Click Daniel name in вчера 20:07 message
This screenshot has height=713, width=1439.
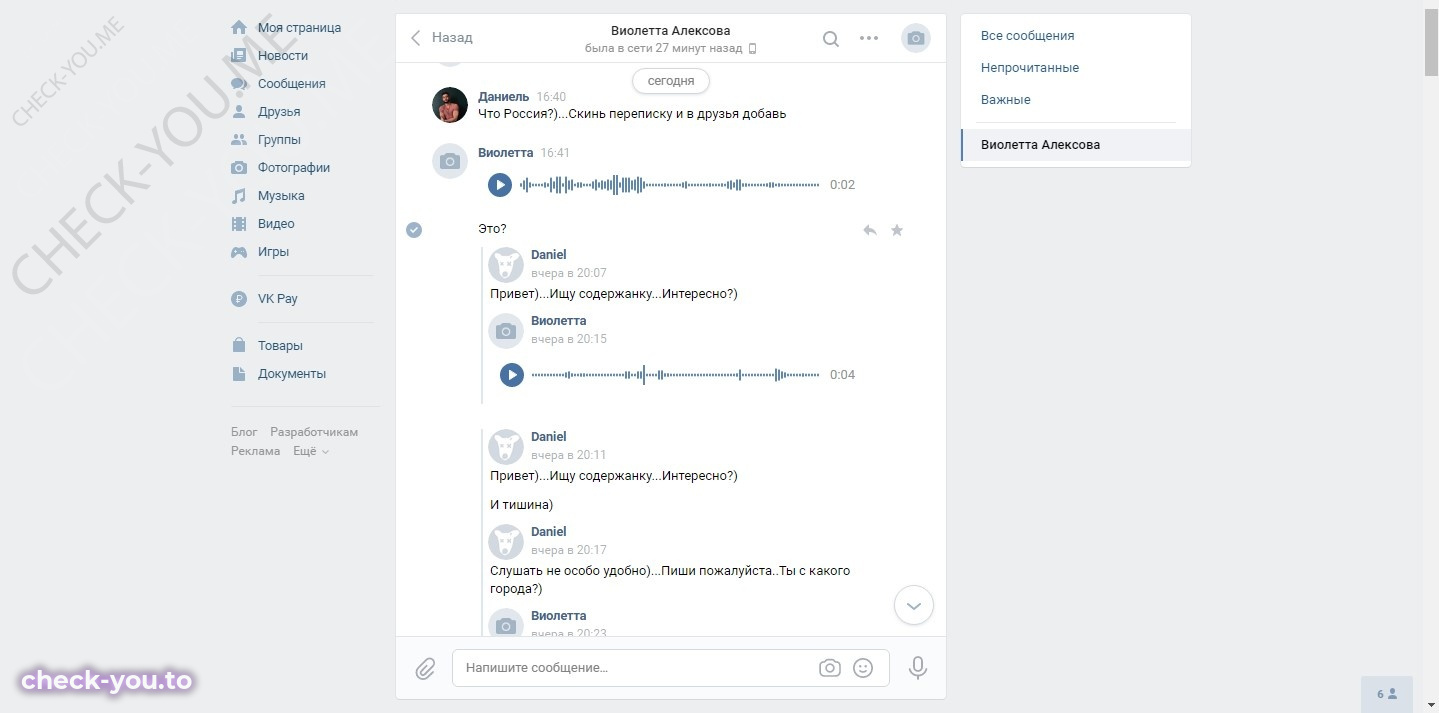pos(549,255)
